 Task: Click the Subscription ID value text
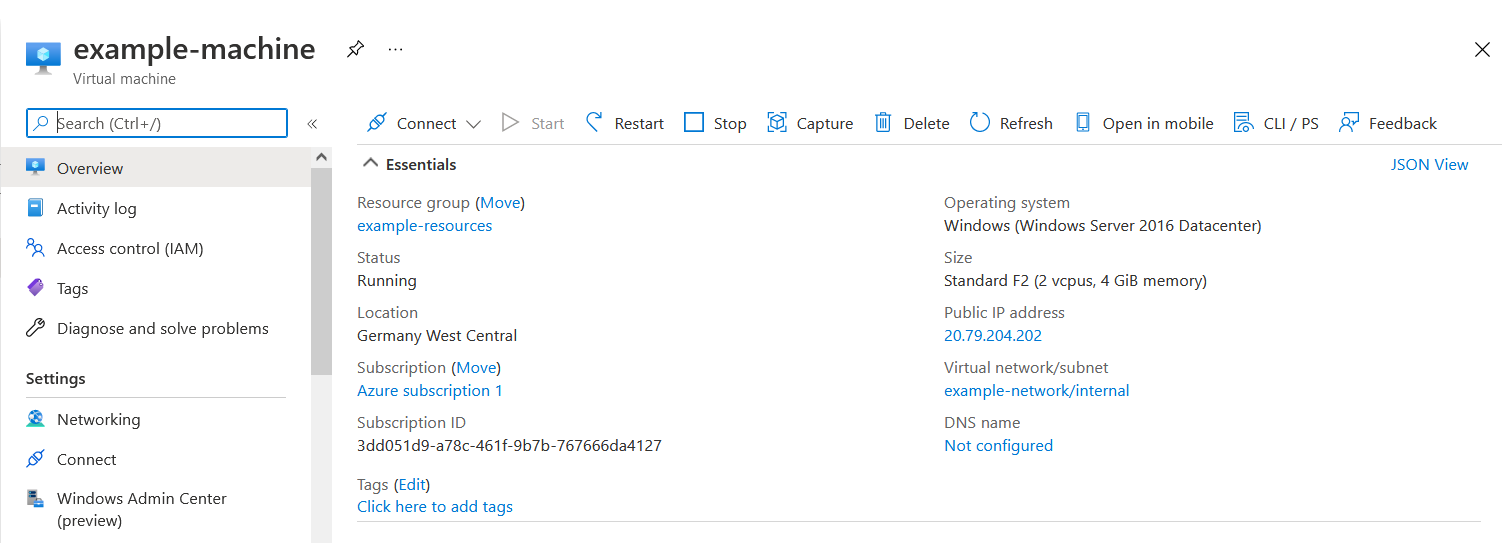509,446
